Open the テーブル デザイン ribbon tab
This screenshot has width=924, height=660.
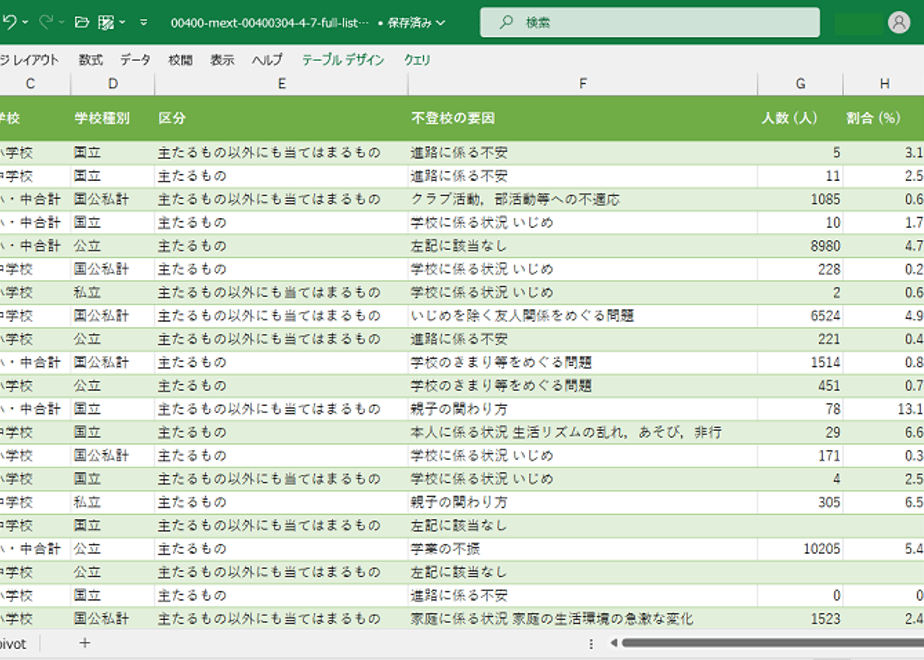343,60
